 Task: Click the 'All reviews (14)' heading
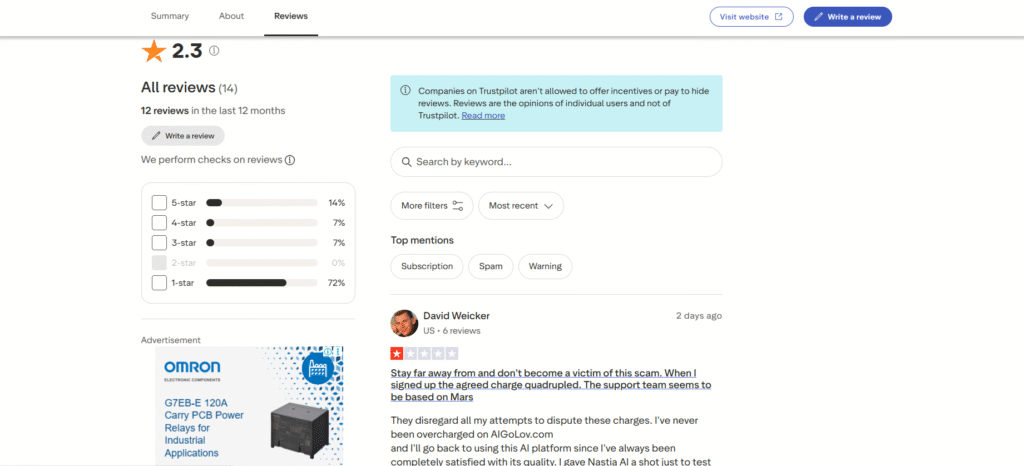(x=189, y=87)
